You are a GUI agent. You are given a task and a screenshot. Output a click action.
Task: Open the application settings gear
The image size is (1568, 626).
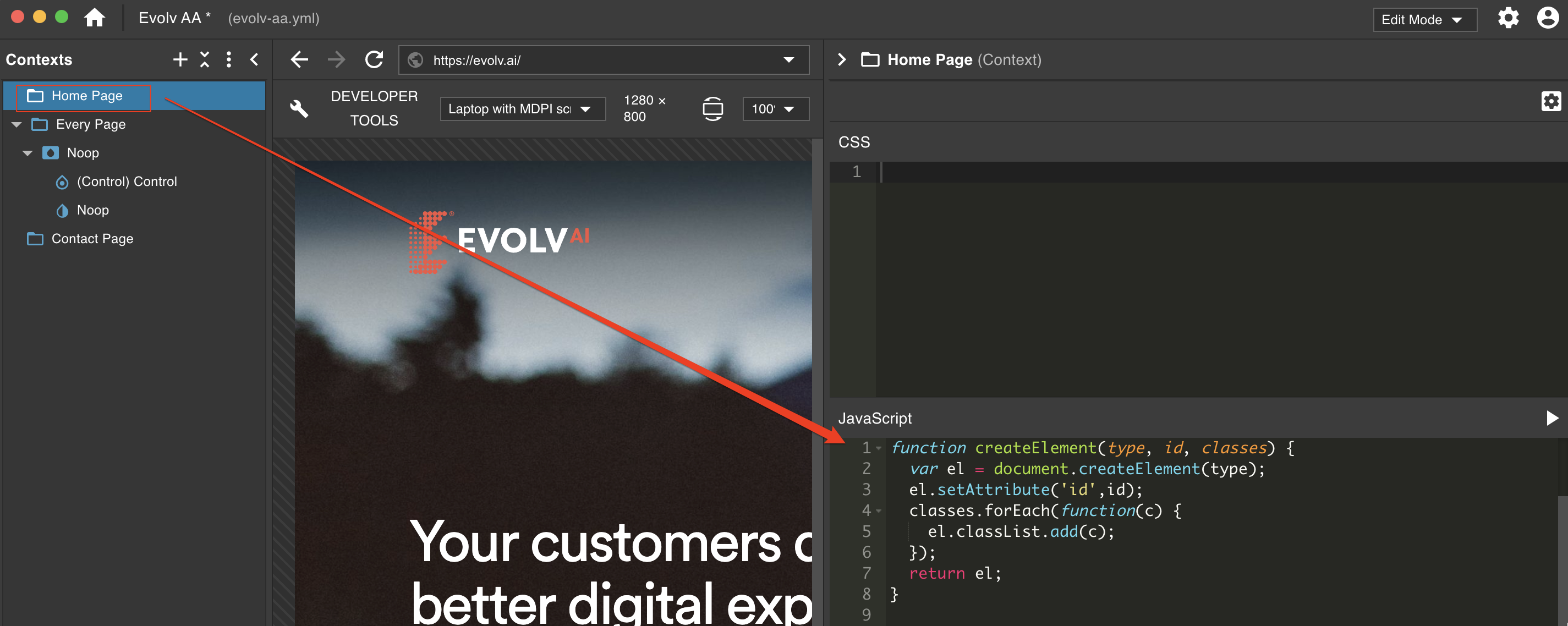click(1509, 18)
